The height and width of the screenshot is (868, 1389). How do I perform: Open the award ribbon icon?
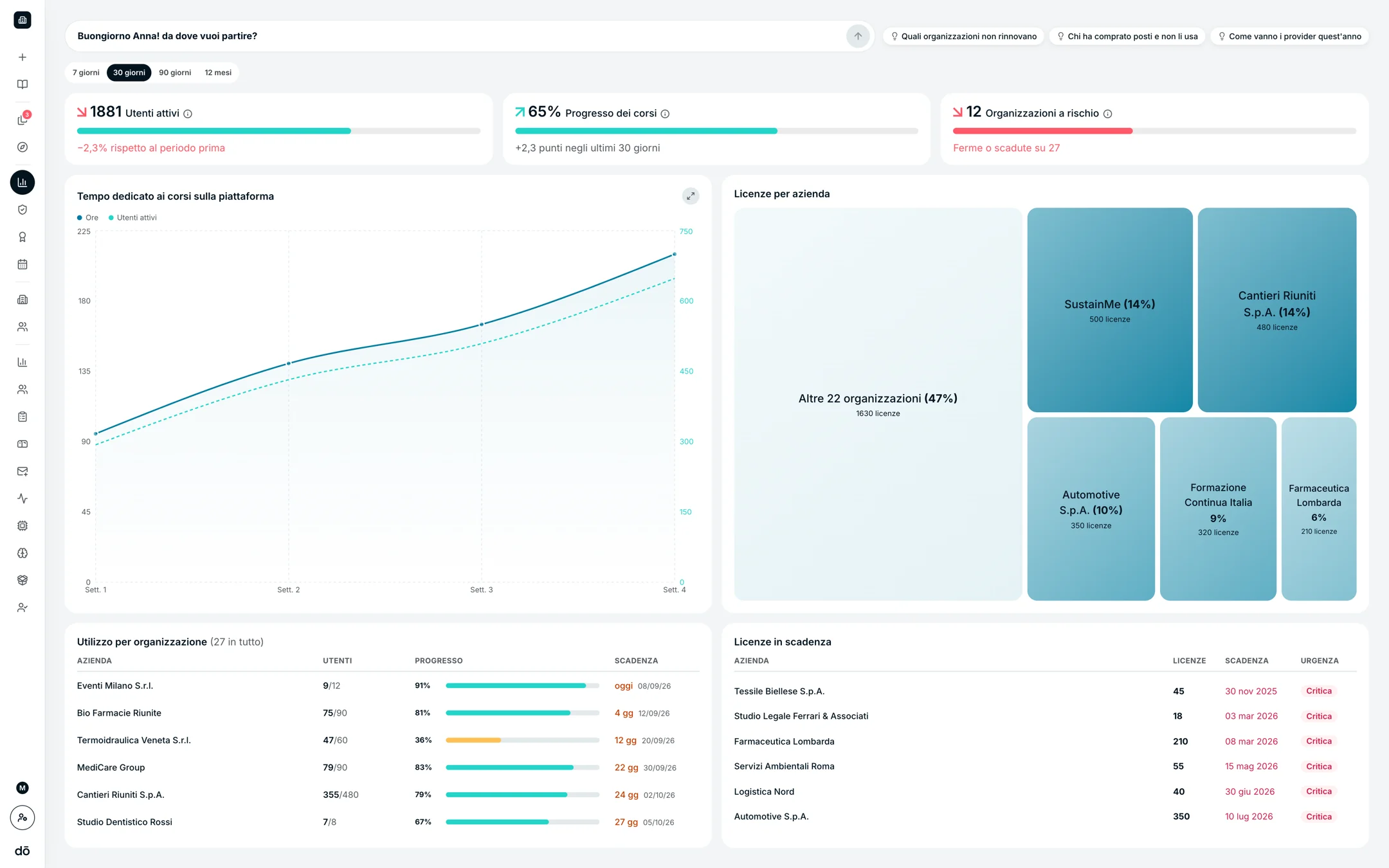point(23,237)
